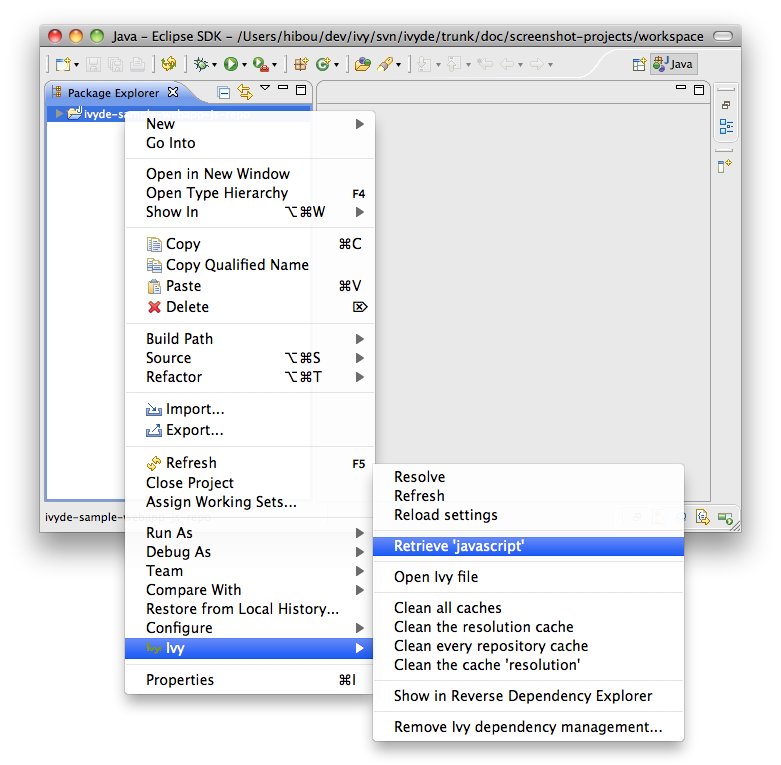Select Clean all caches in the Ivy submenu
Screen dimensions: 781x765
click(447, 608)
